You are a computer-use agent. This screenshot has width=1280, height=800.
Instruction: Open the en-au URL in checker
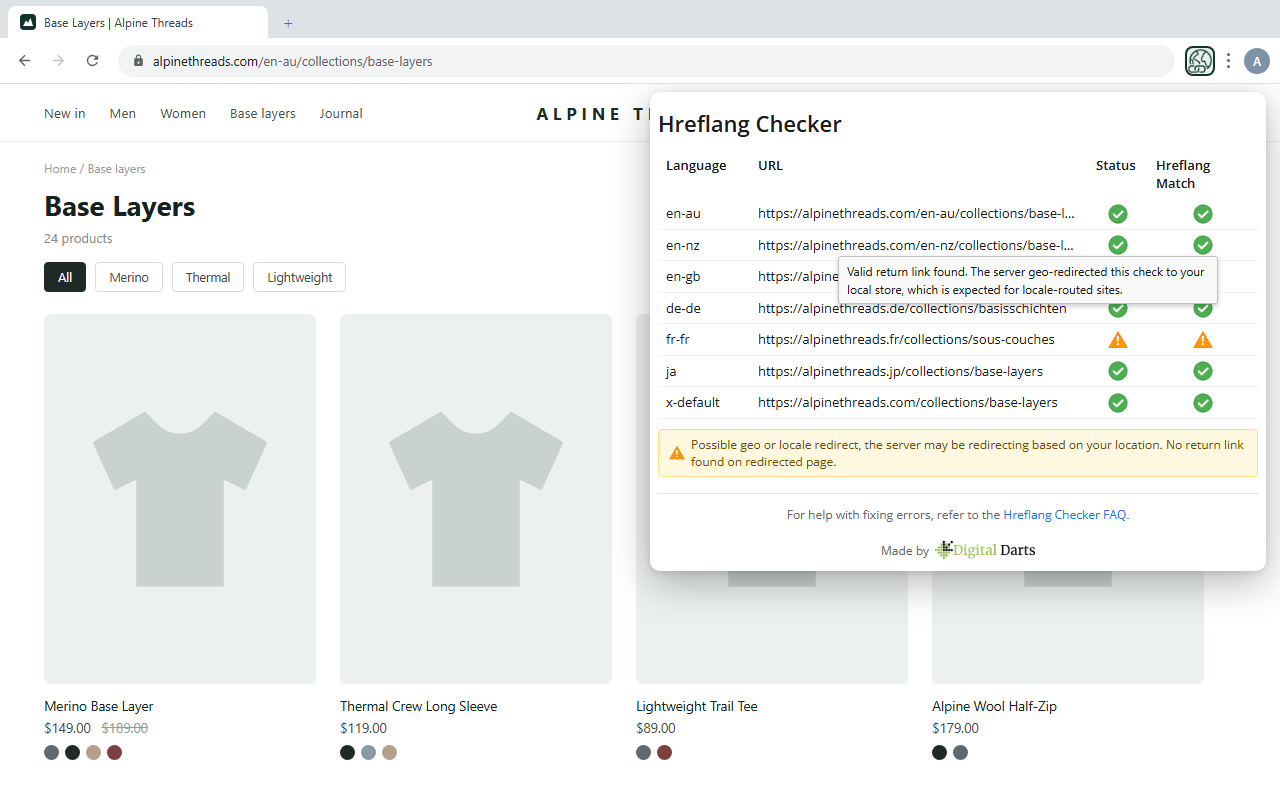coord(916,213)
